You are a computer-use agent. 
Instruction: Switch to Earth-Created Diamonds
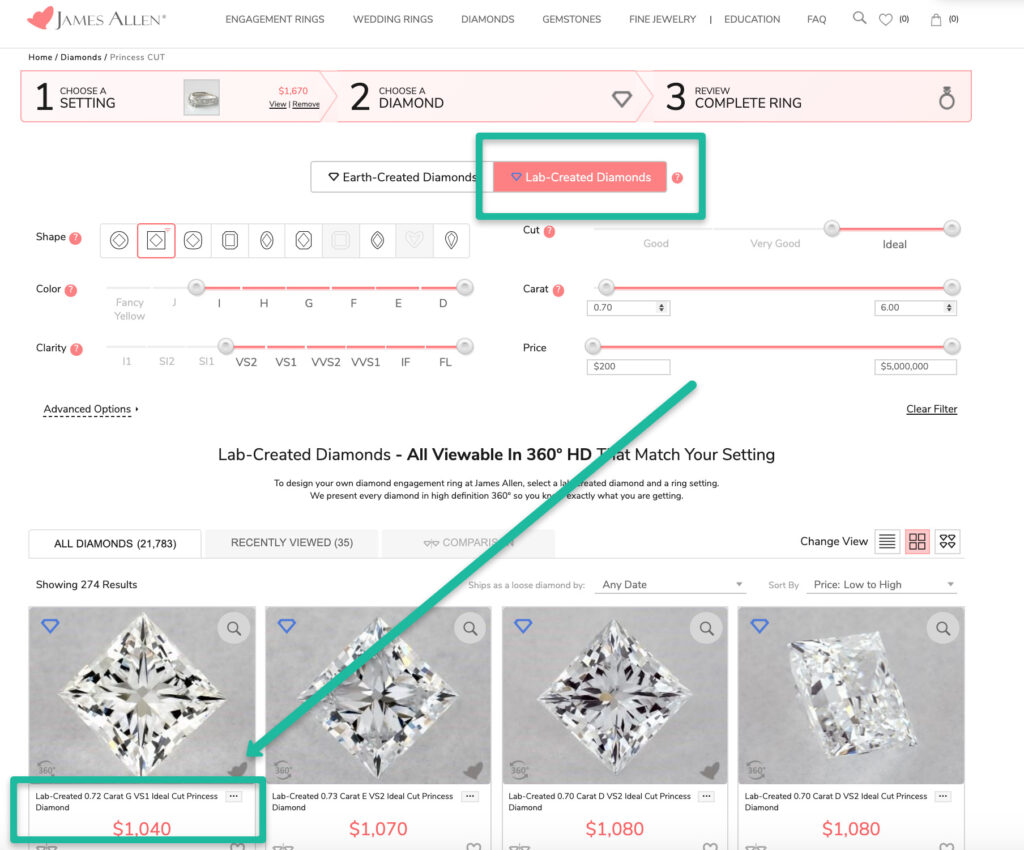pos(402,177)
